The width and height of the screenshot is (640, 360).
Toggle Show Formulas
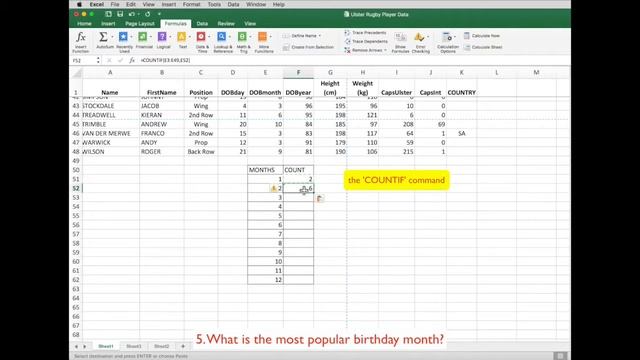pyautogui.click(x=400, y=42)
